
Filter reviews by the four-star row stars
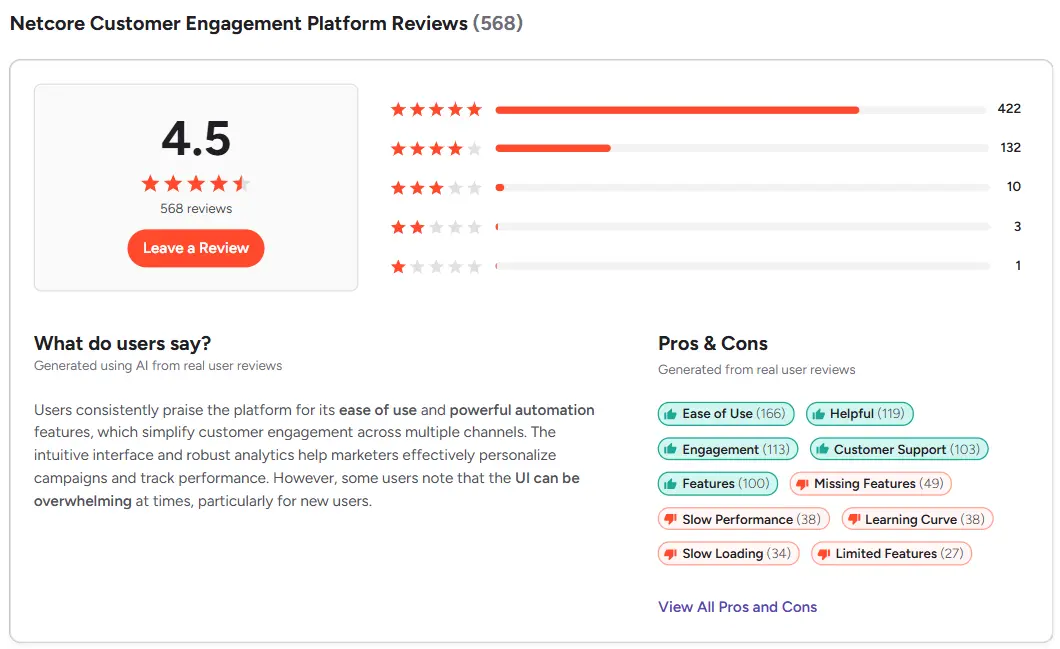click(436, 148)
